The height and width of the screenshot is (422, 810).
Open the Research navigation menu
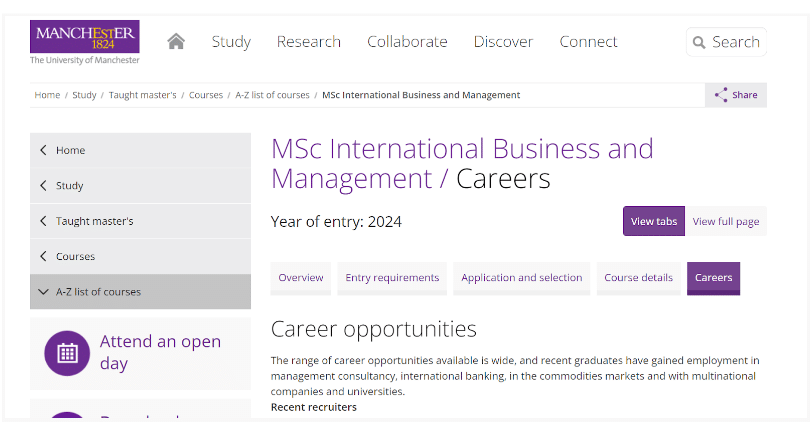(309, 41)
